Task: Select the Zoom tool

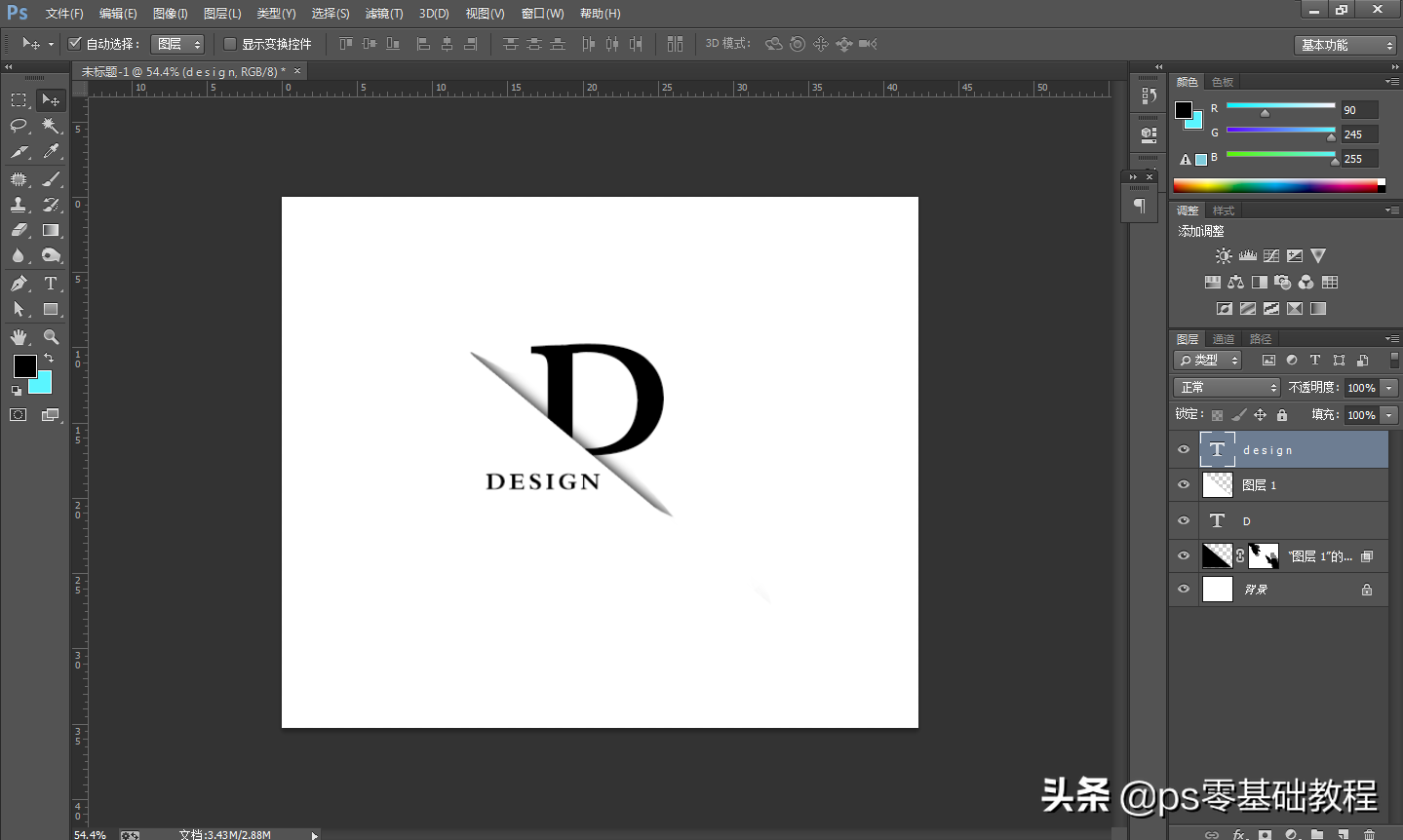Action: [51, 336]
